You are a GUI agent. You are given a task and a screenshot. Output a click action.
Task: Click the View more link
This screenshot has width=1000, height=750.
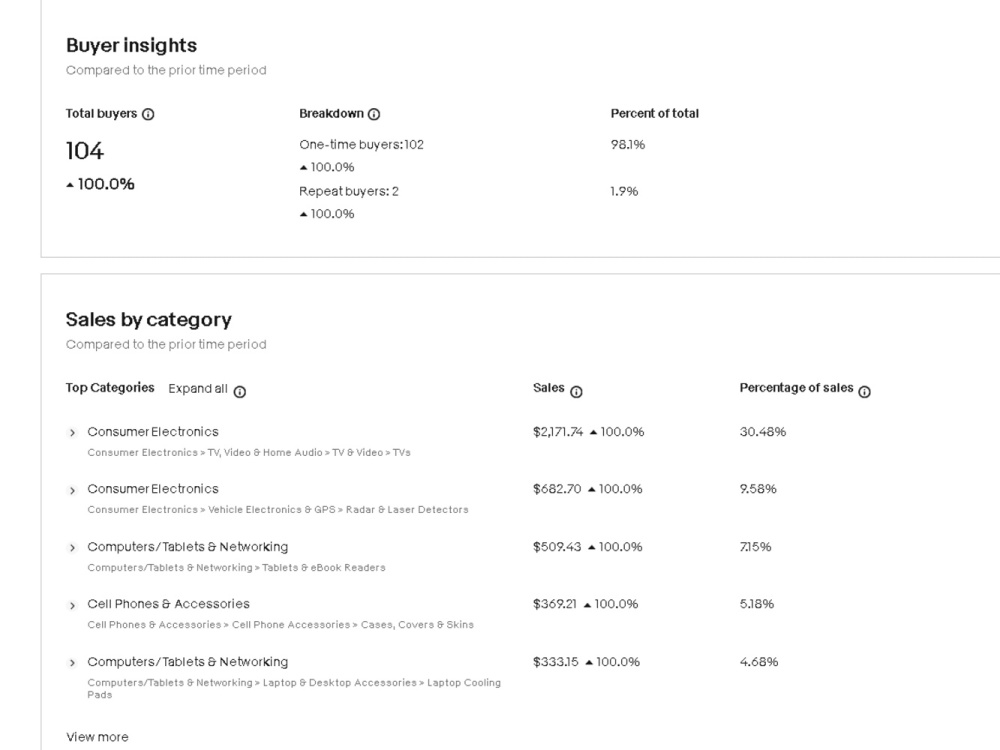(x=97, y=737)
